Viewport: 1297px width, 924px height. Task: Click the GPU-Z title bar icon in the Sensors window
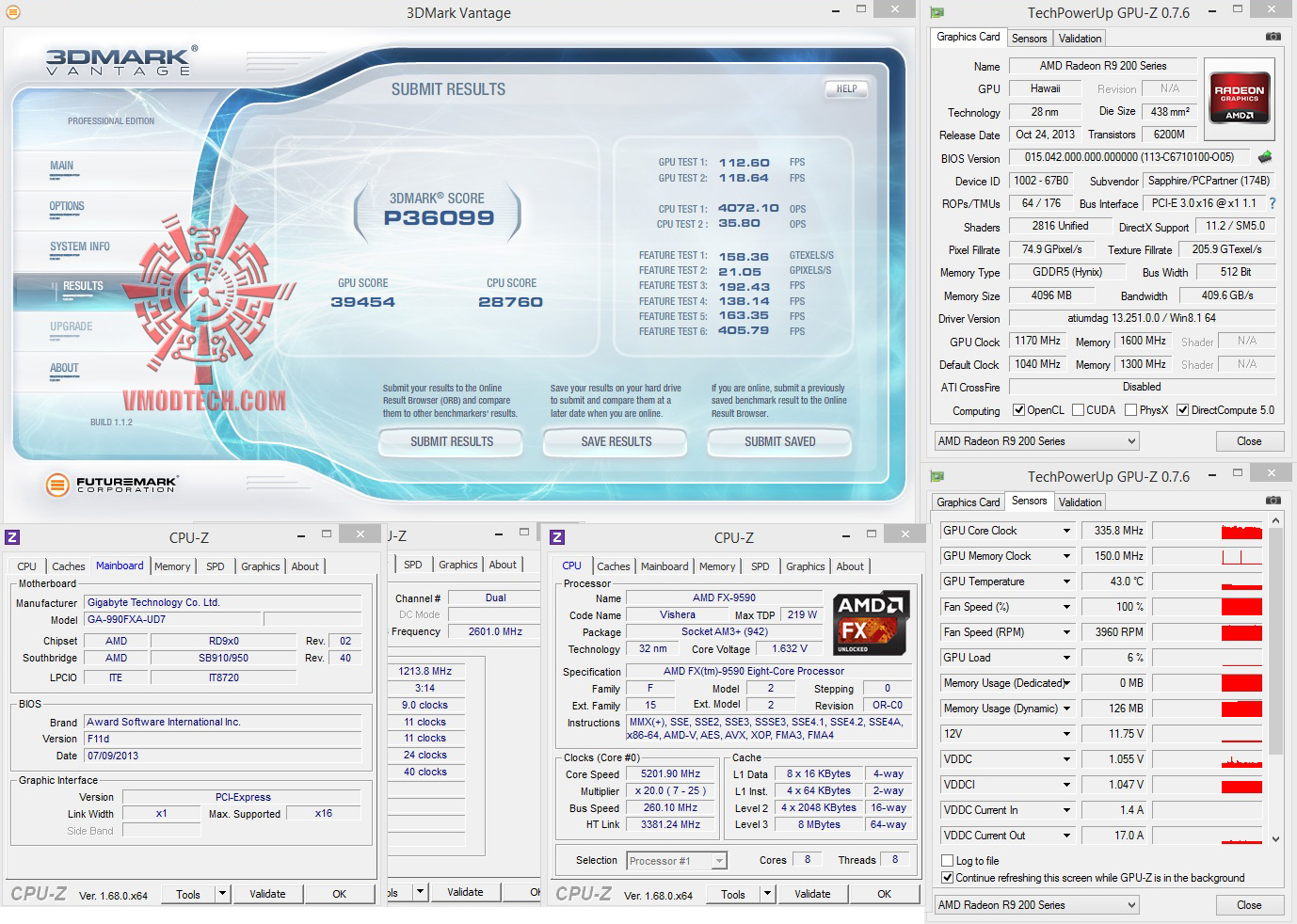[937, 476]
